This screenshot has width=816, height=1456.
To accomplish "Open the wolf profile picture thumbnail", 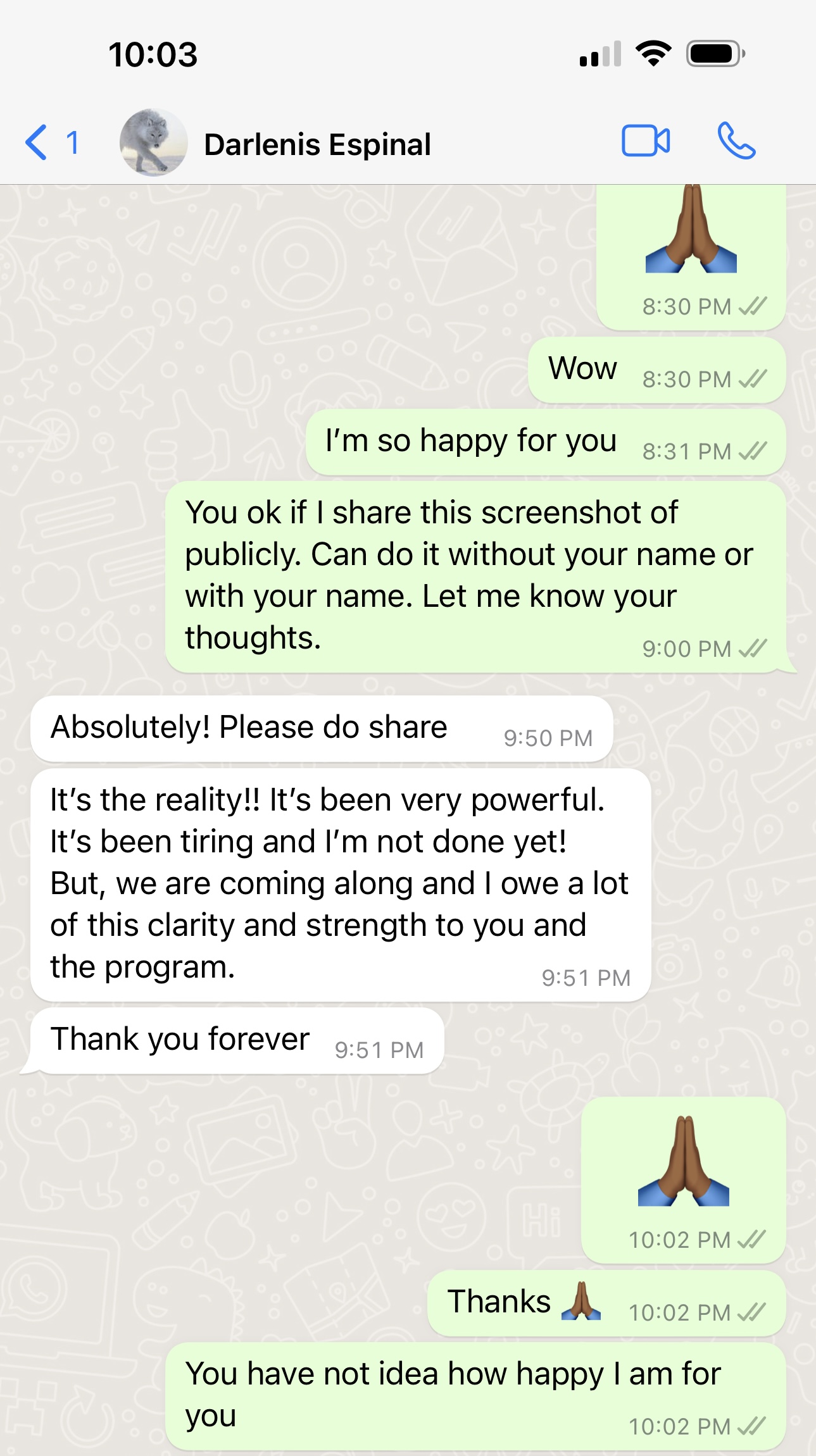I will [x=153, y=142].
